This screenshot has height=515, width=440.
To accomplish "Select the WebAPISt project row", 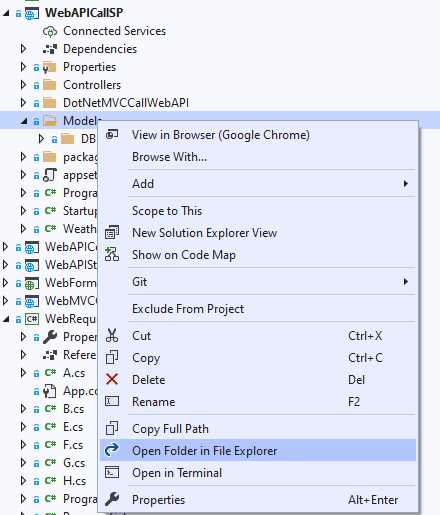I will pos(71,265).
